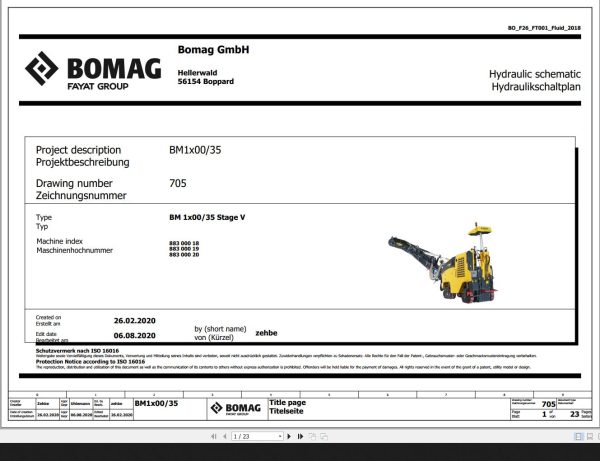Image resolution: width=600 pixels, height=461 pixels.
Task: Select the 'Zeichnungsnummer' label
Action: click(x=81, y=195)
